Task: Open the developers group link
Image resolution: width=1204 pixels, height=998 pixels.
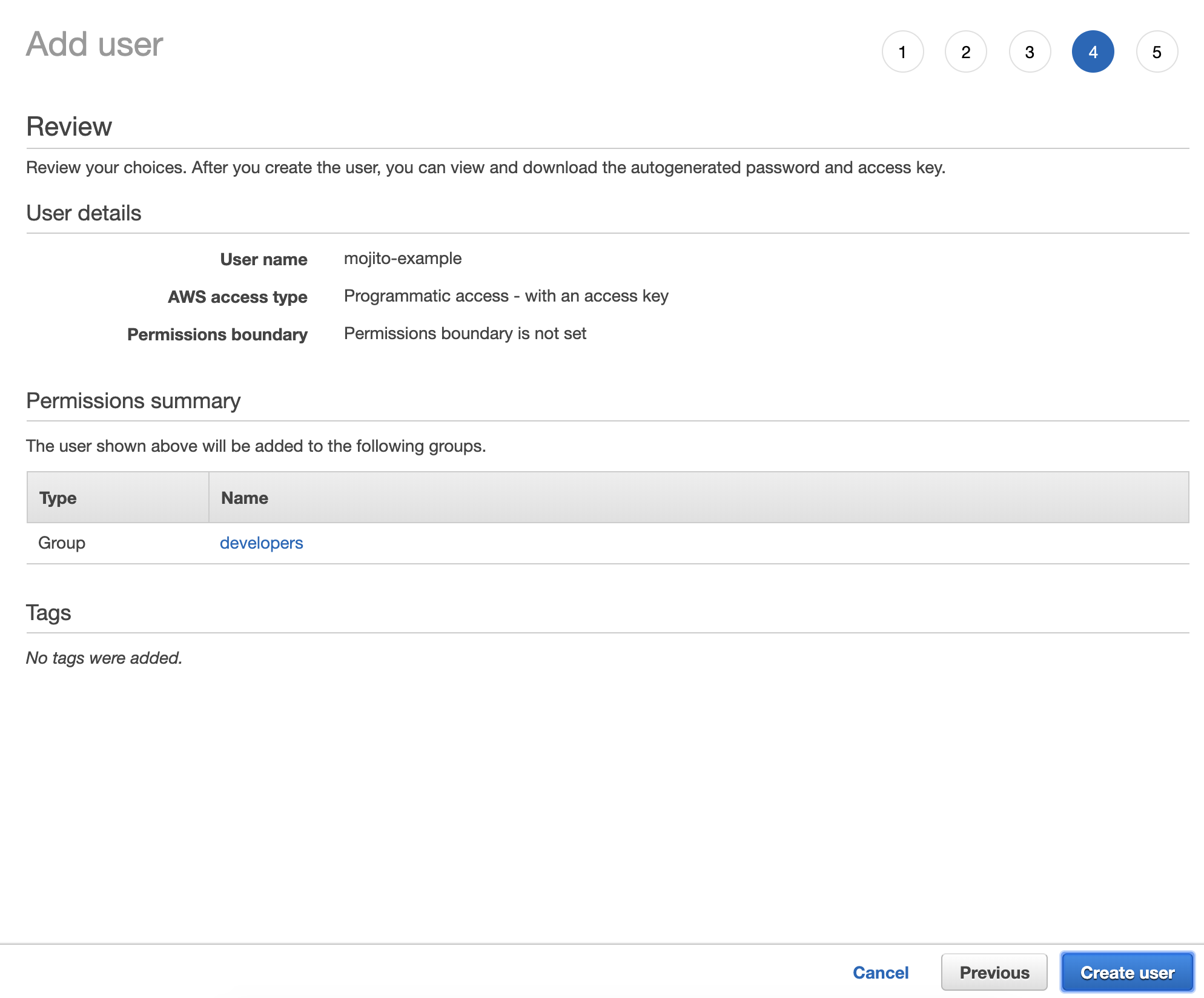Action: pyautogui.click(x=262, y=543)
